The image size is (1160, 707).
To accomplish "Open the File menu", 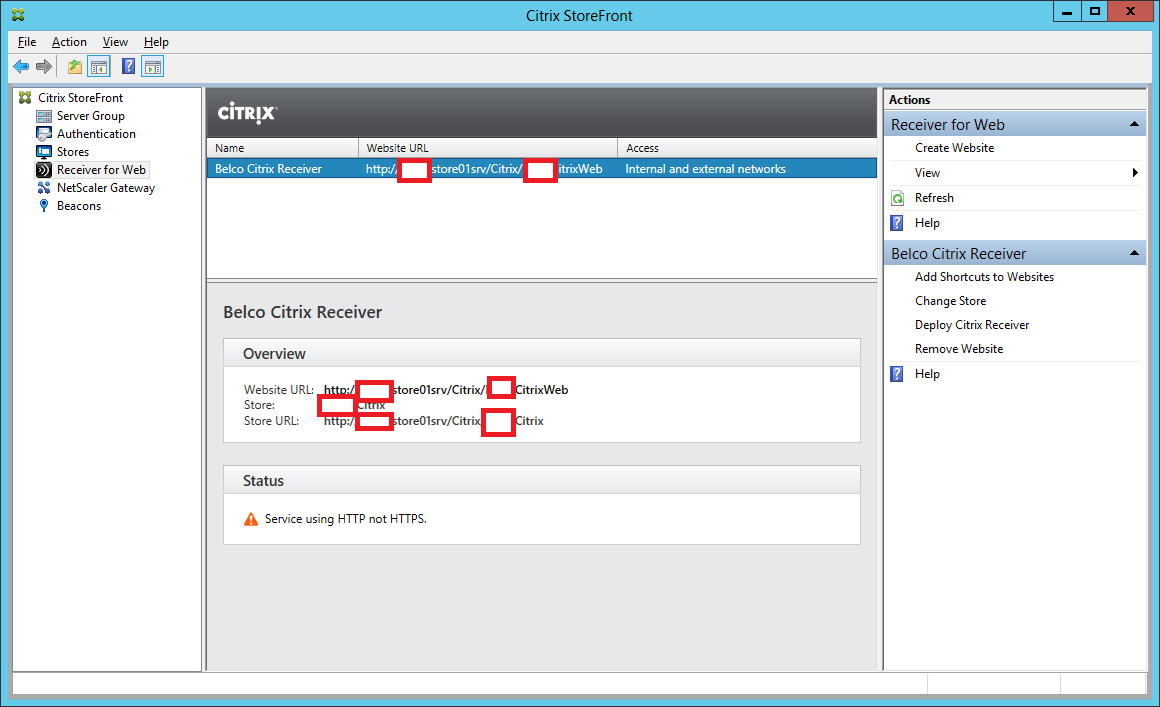I will [27, 42].
